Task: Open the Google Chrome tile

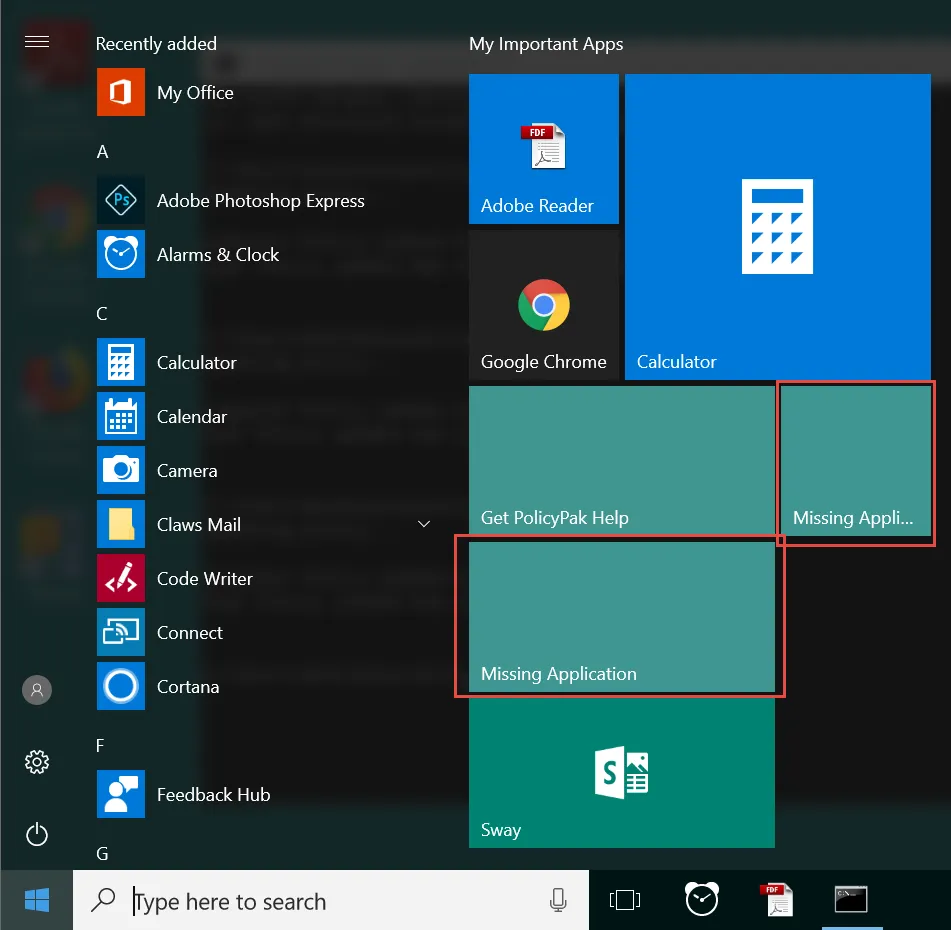Action: click(543, 305)
